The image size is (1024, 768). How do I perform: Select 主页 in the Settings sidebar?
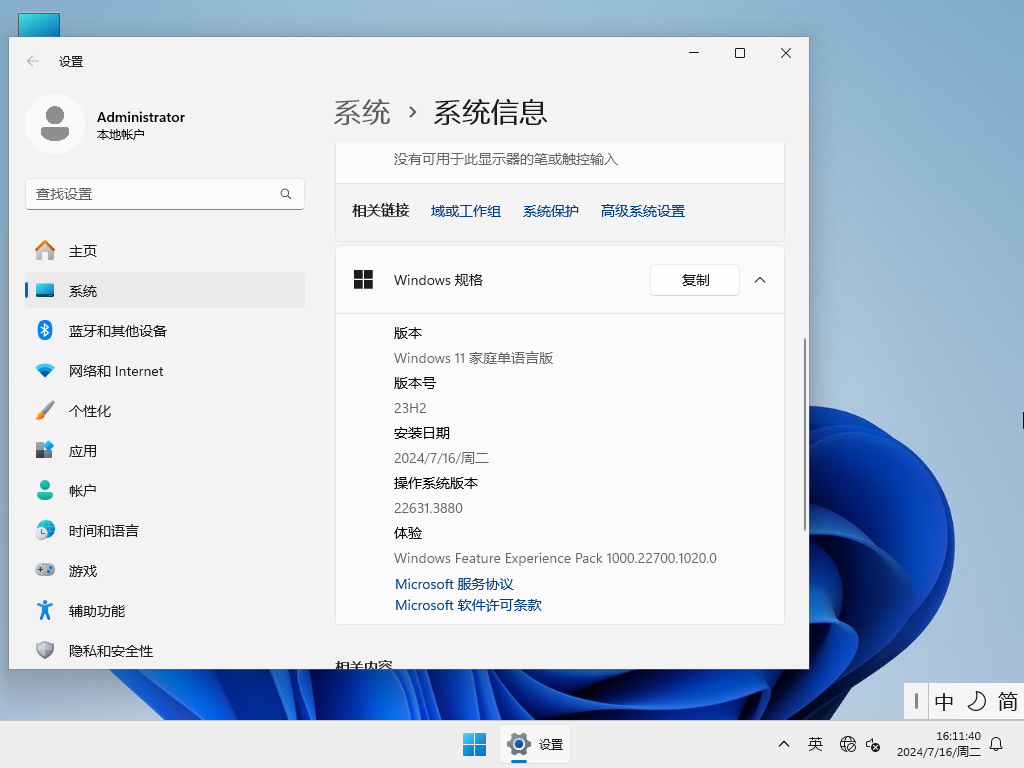pyautogui.click(x=84, y=250)
